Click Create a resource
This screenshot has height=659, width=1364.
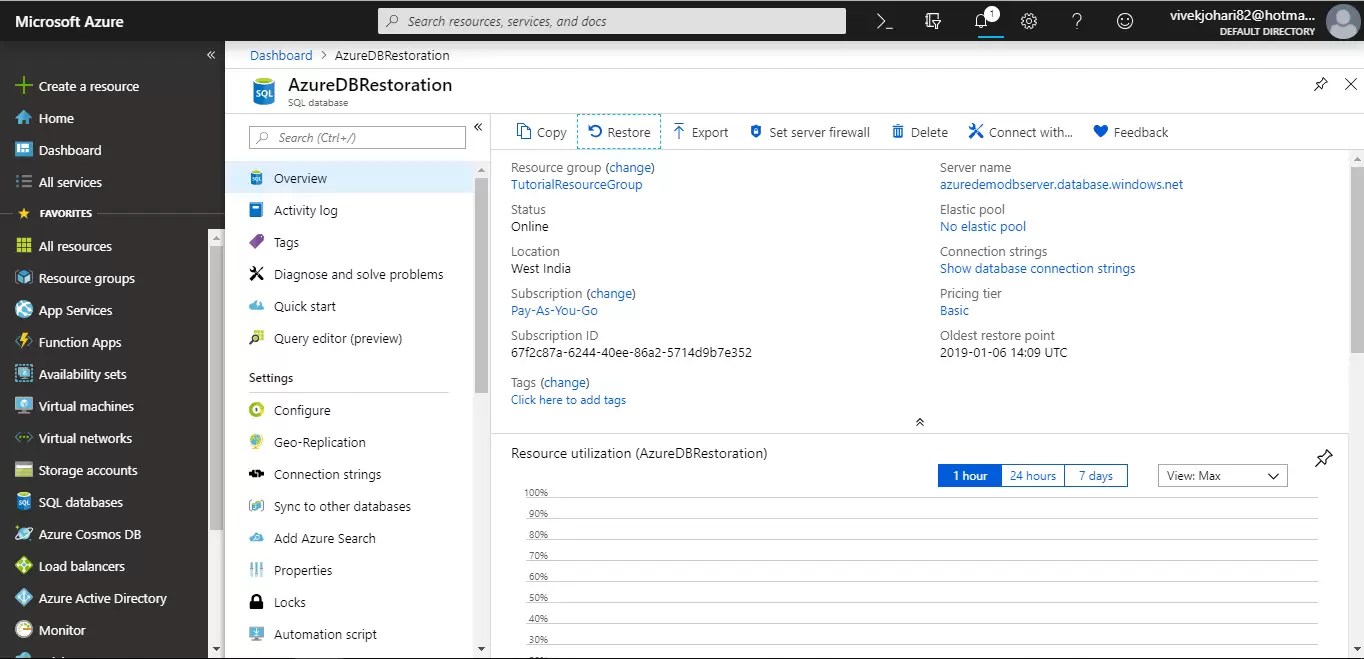click(78, 86)
